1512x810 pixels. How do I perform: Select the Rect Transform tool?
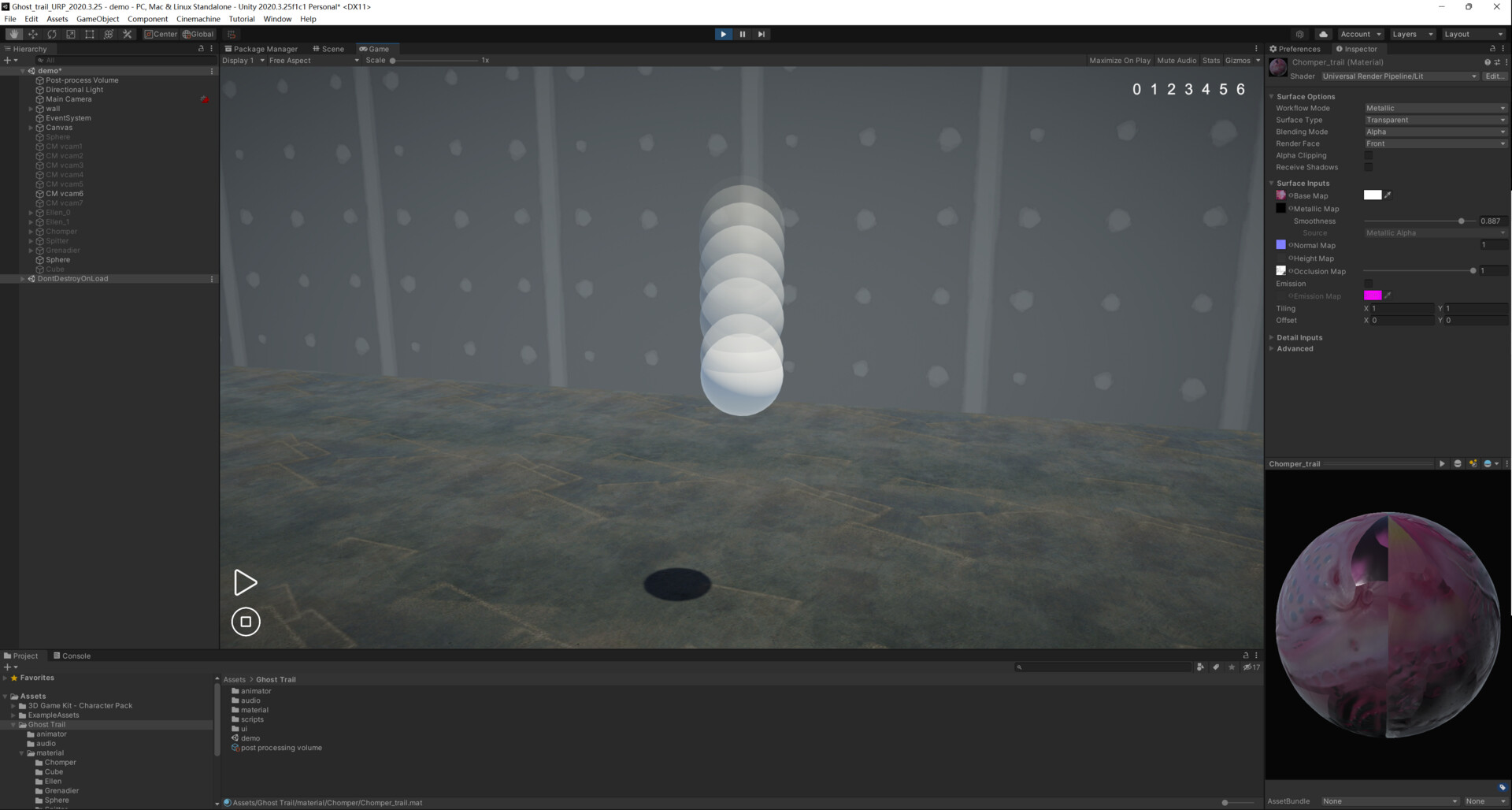pyautogui.click(x=90, y=34)
